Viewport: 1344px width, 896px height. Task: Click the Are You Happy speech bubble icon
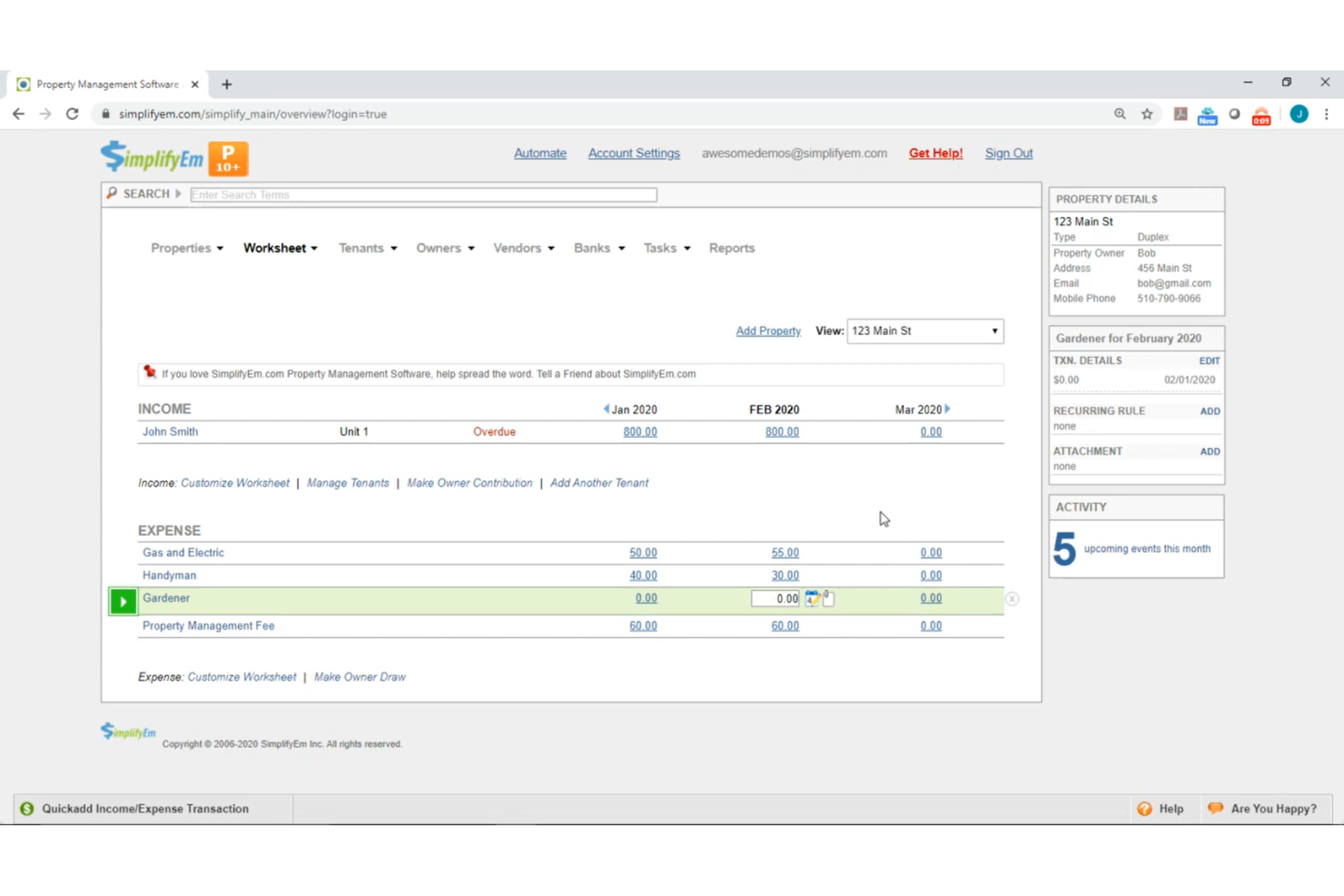[x=1215, y=808]
